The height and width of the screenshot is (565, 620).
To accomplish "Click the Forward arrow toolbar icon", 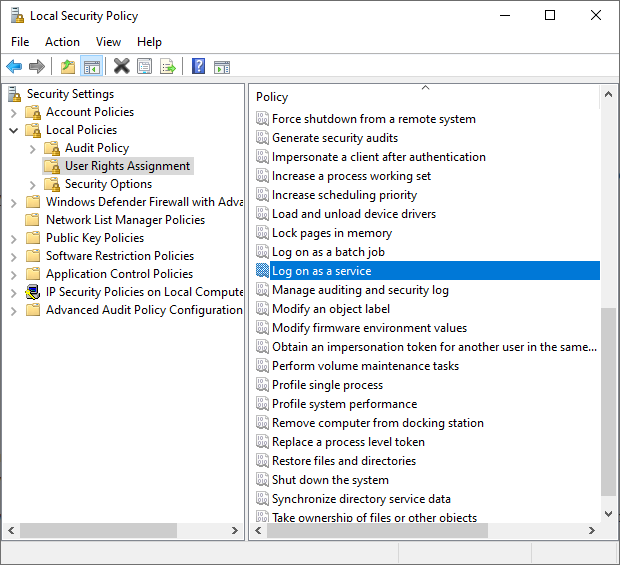I will point(37,67).
